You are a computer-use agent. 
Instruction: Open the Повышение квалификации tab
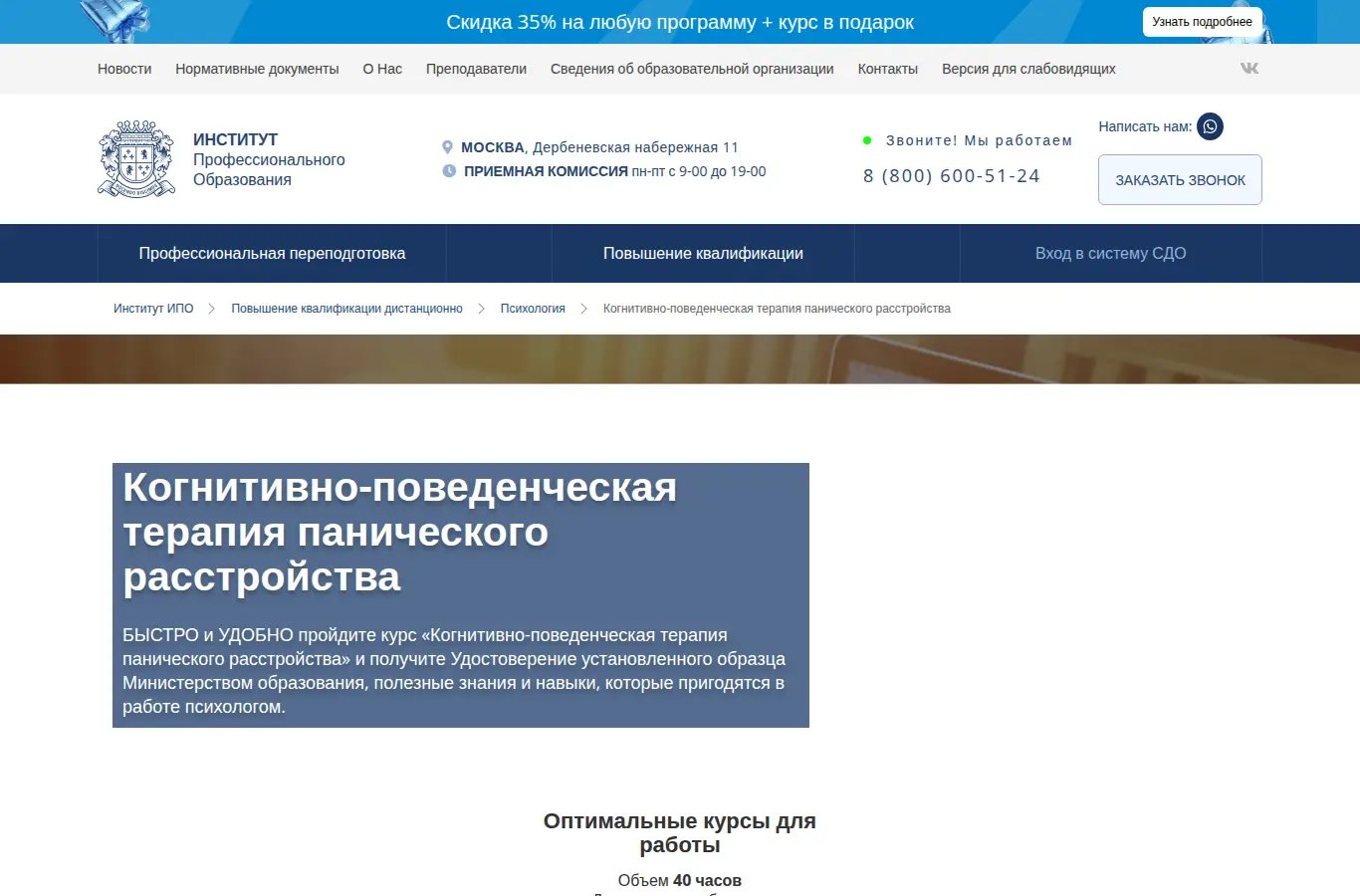(703, 253)
